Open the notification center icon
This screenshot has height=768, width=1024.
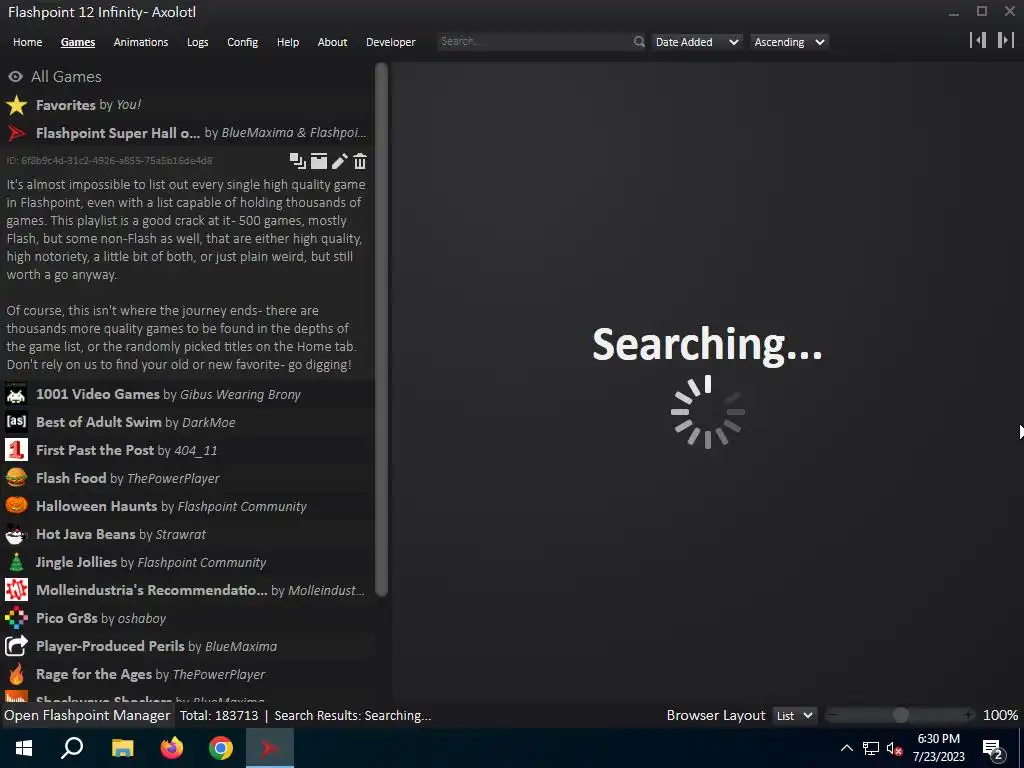point(993,748)
